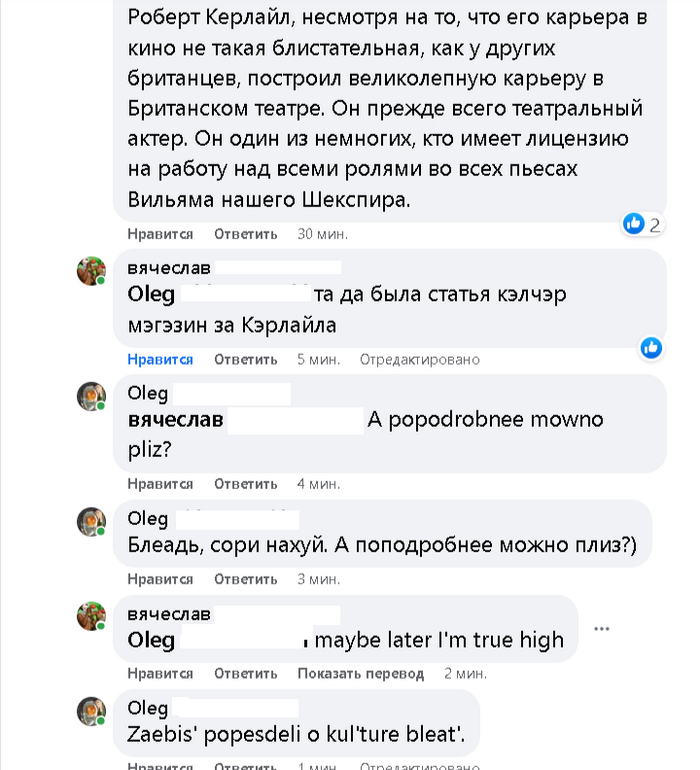Click the '30 мин.' timestamp link
700x770 pixels.
coord(322,234)
